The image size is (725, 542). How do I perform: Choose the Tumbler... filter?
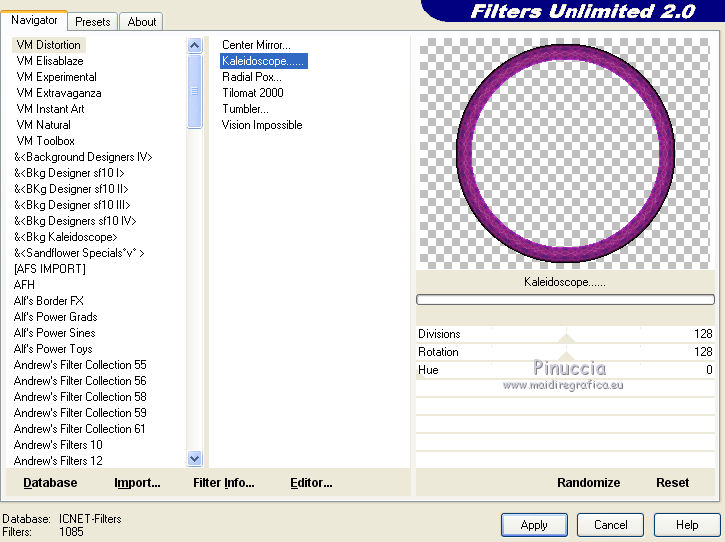[x=245, y=109]
